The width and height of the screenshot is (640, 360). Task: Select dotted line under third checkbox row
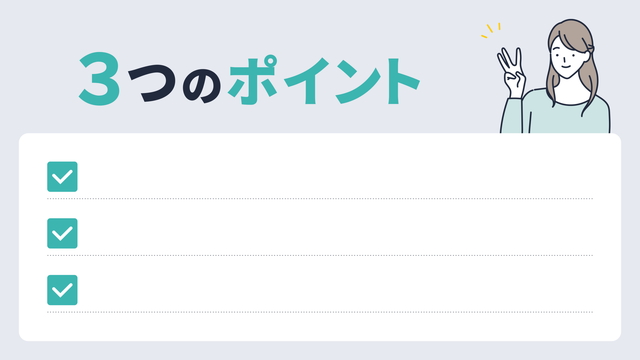click(320, 312)
